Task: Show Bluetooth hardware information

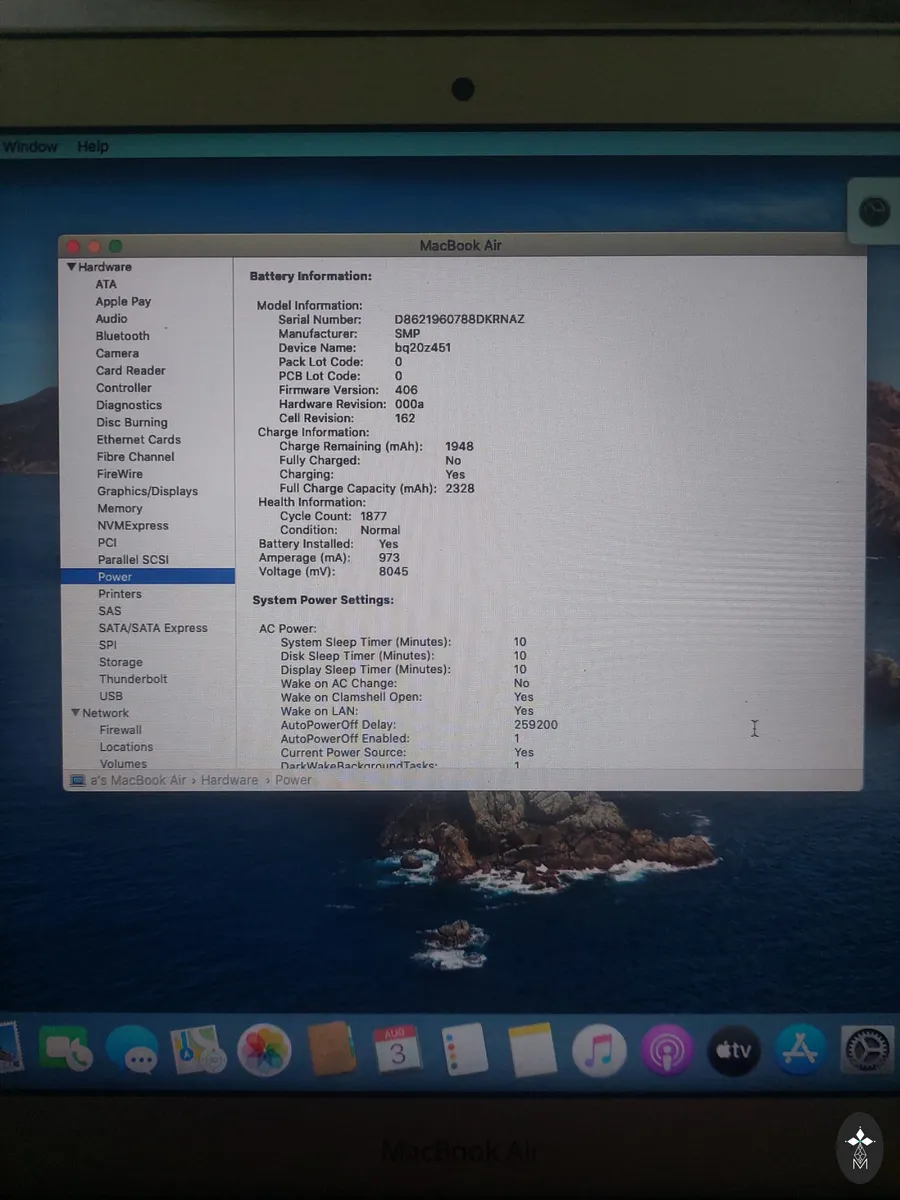Action: click(123, 336)
